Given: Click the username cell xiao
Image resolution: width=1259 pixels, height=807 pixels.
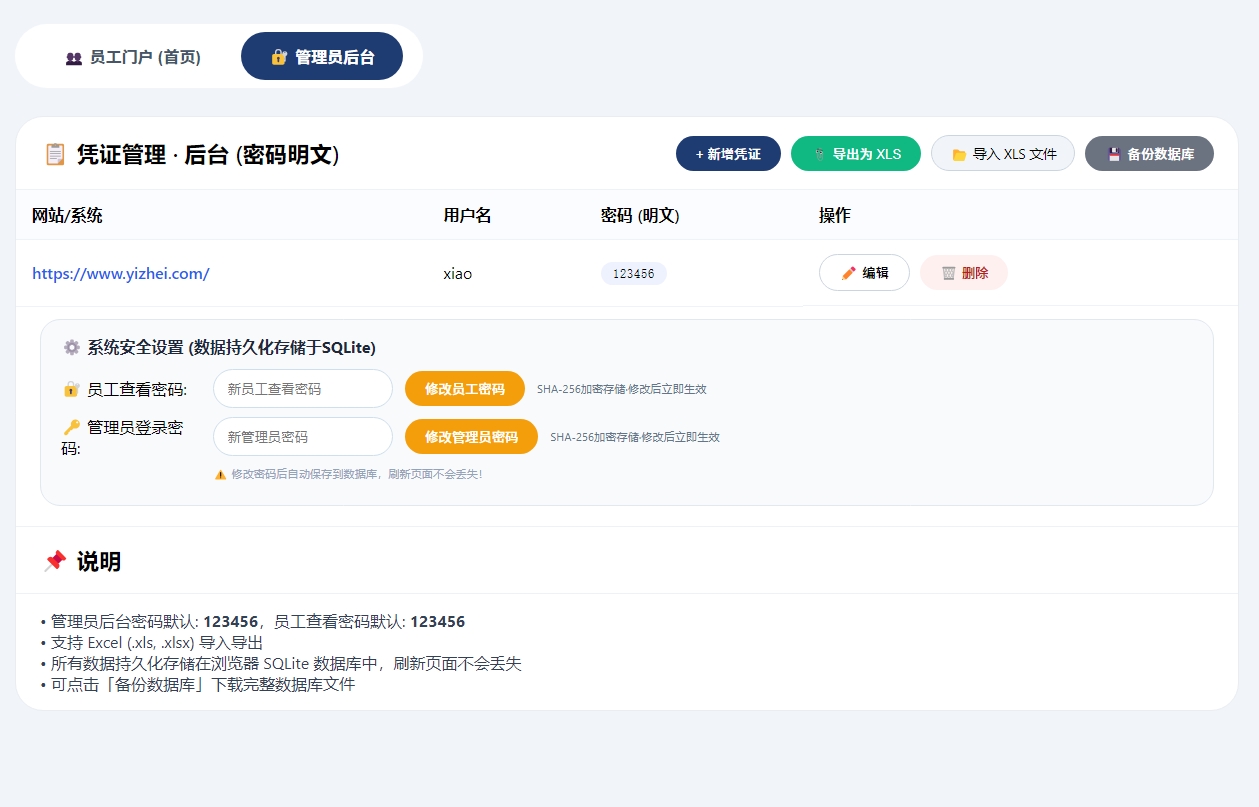Looking at the screenshot, I should (x=458, y=273).
